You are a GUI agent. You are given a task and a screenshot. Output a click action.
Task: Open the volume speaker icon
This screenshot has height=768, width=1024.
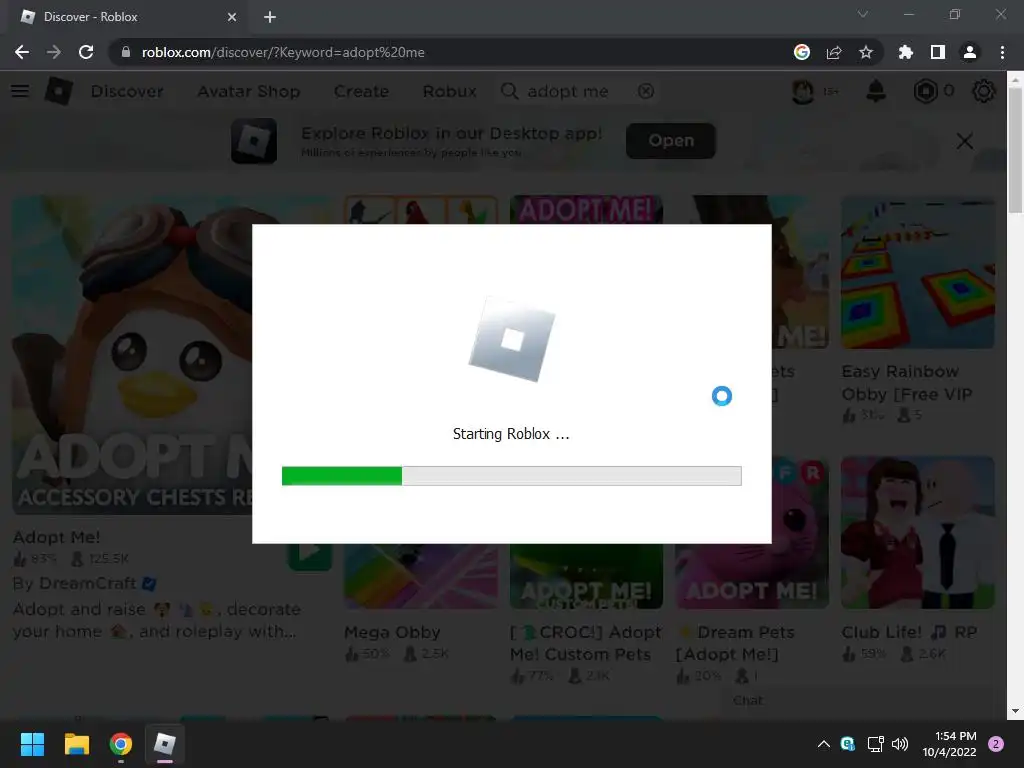(x=900, y=744)
